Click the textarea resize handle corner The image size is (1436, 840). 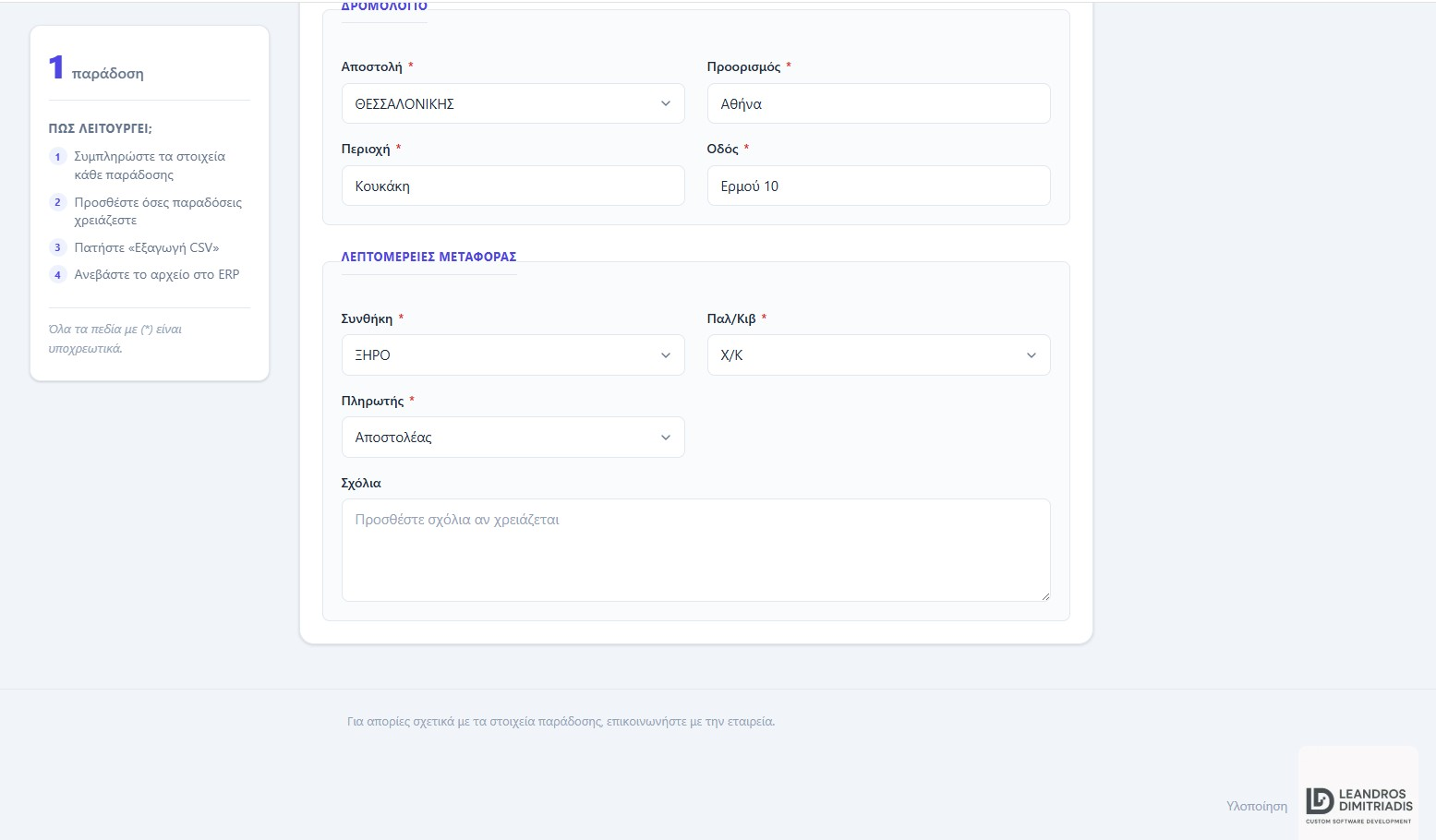click(1044, 595)
